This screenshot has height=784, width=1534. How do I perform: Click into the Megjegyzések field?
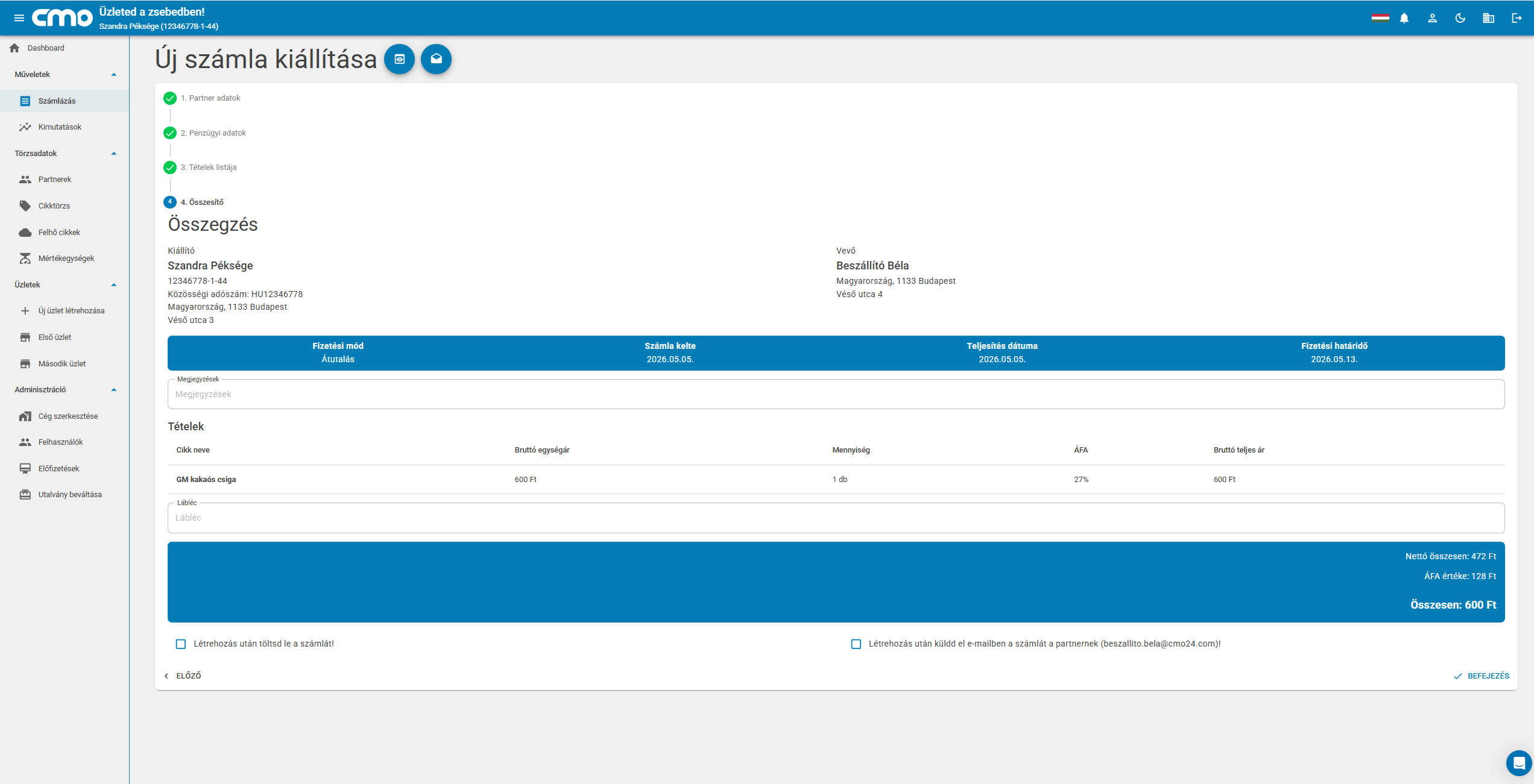(x=836, y=394)
